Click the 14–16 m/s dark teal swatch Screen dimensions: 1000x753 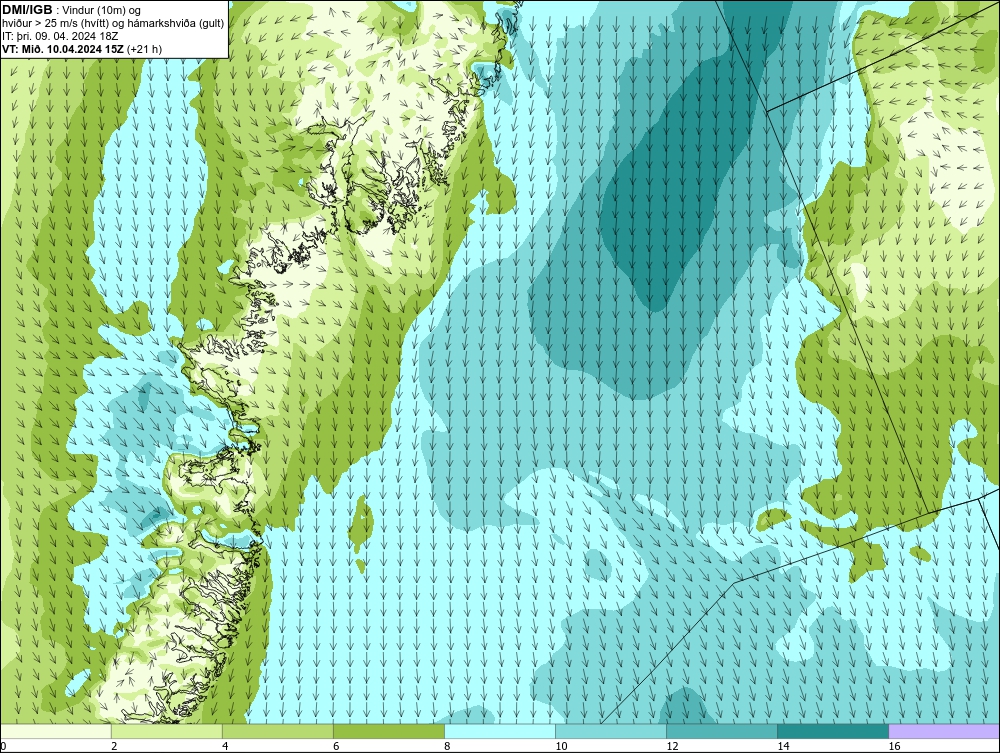point(832,731)
